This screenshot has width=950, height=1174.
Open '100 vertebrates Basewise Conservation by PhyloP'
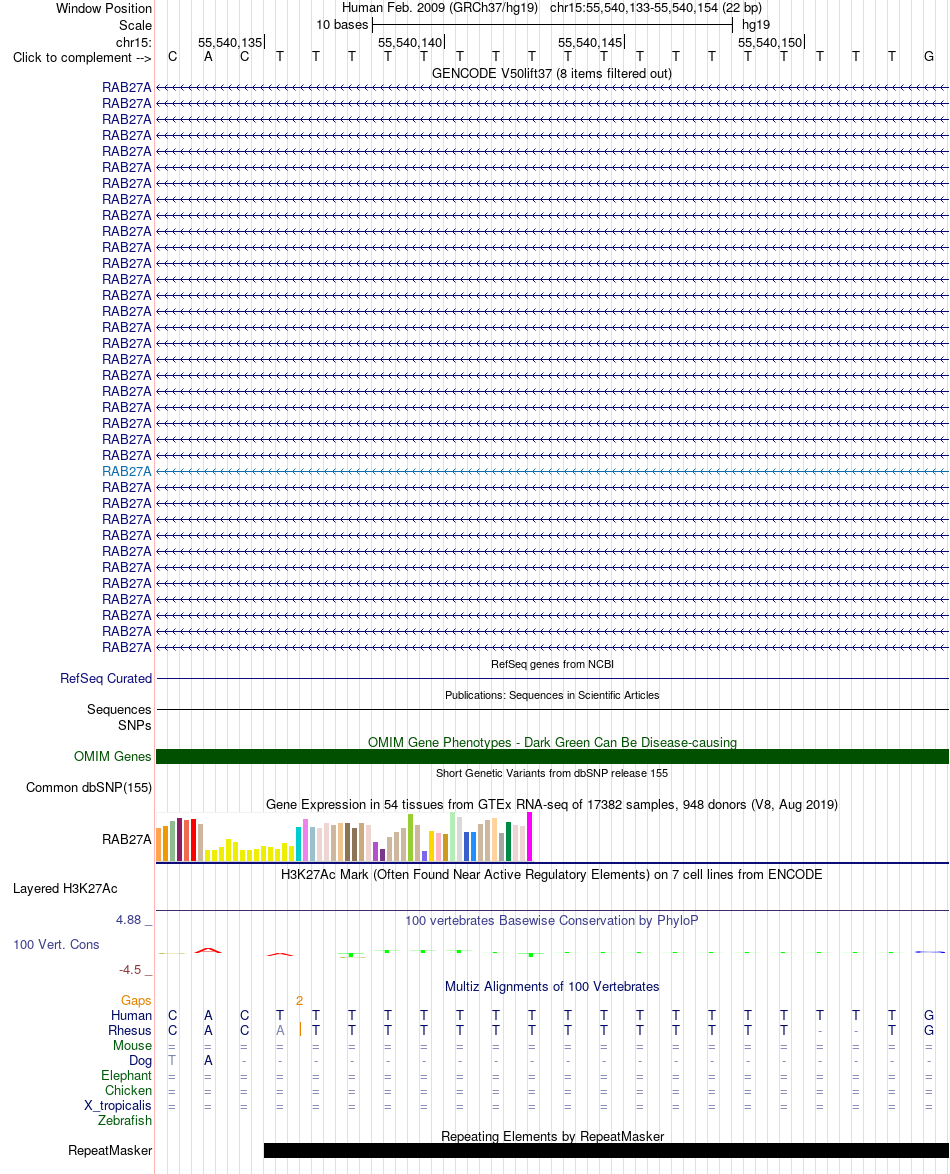tap(552, 920)
